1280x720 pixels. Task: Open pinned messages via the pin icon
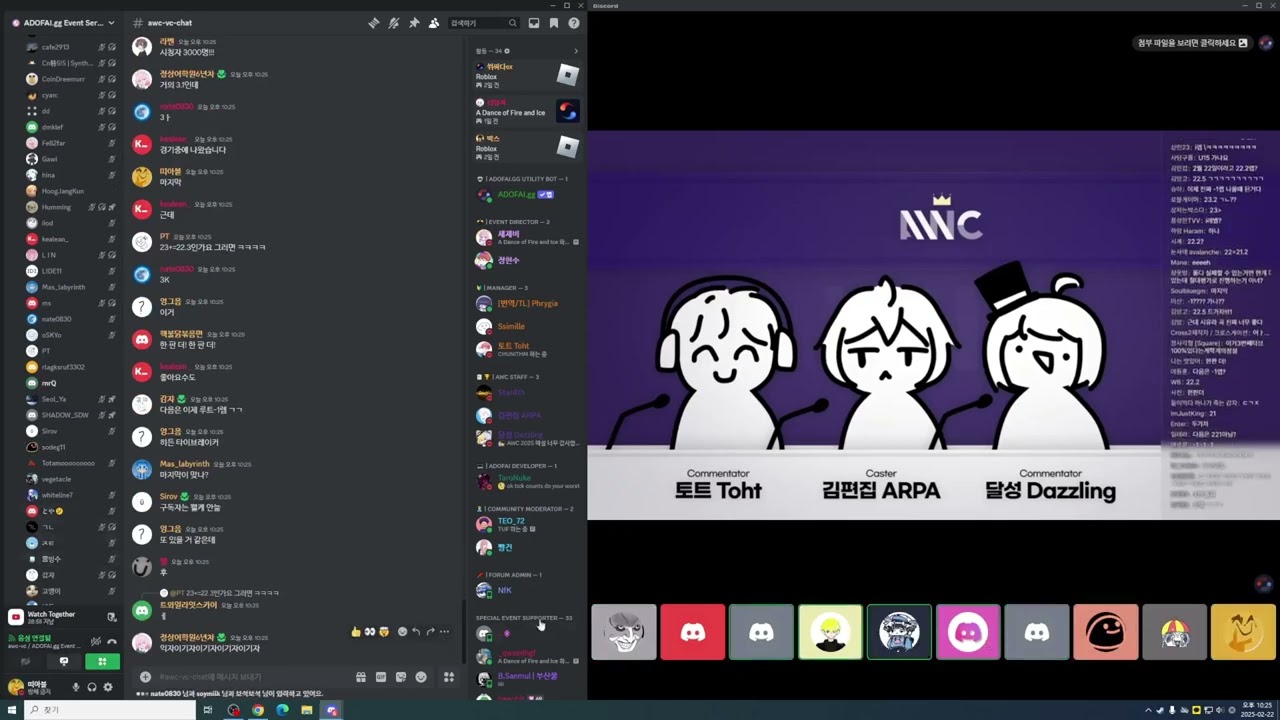[413, 23]
